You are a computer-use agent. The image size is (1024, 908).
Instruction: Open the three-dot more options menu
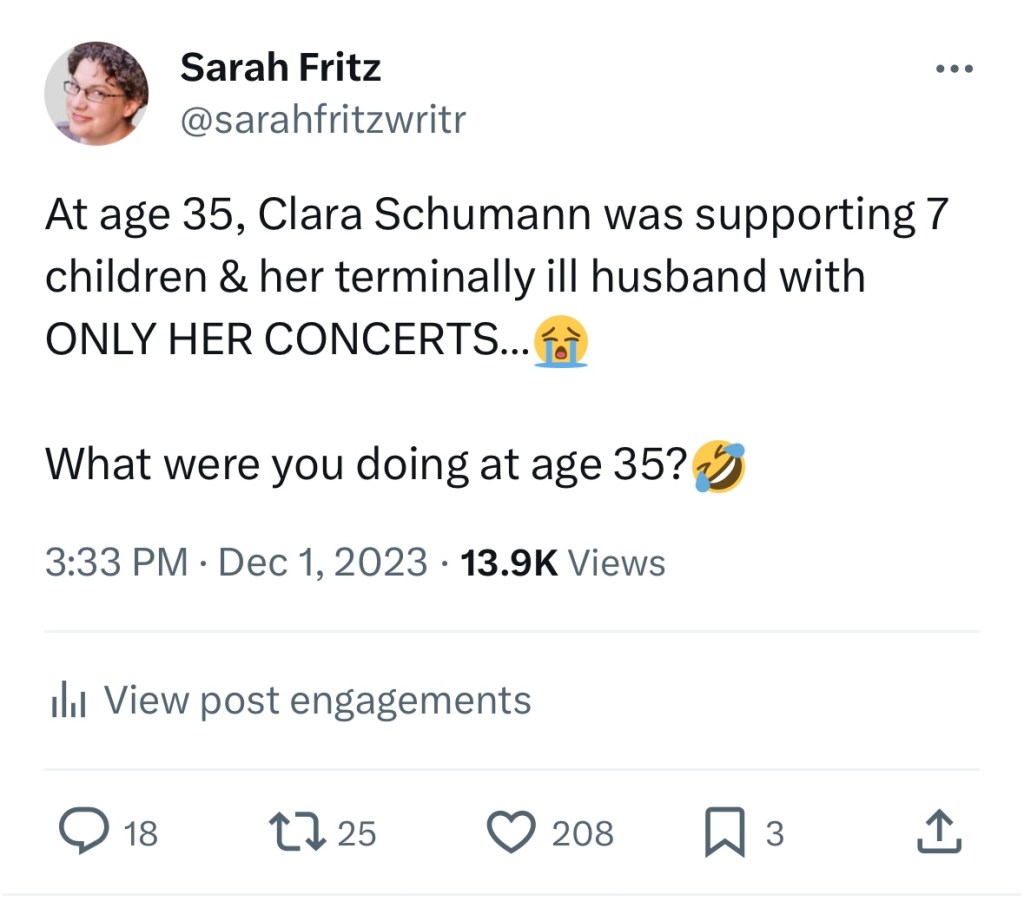click(x=952, y=70)
